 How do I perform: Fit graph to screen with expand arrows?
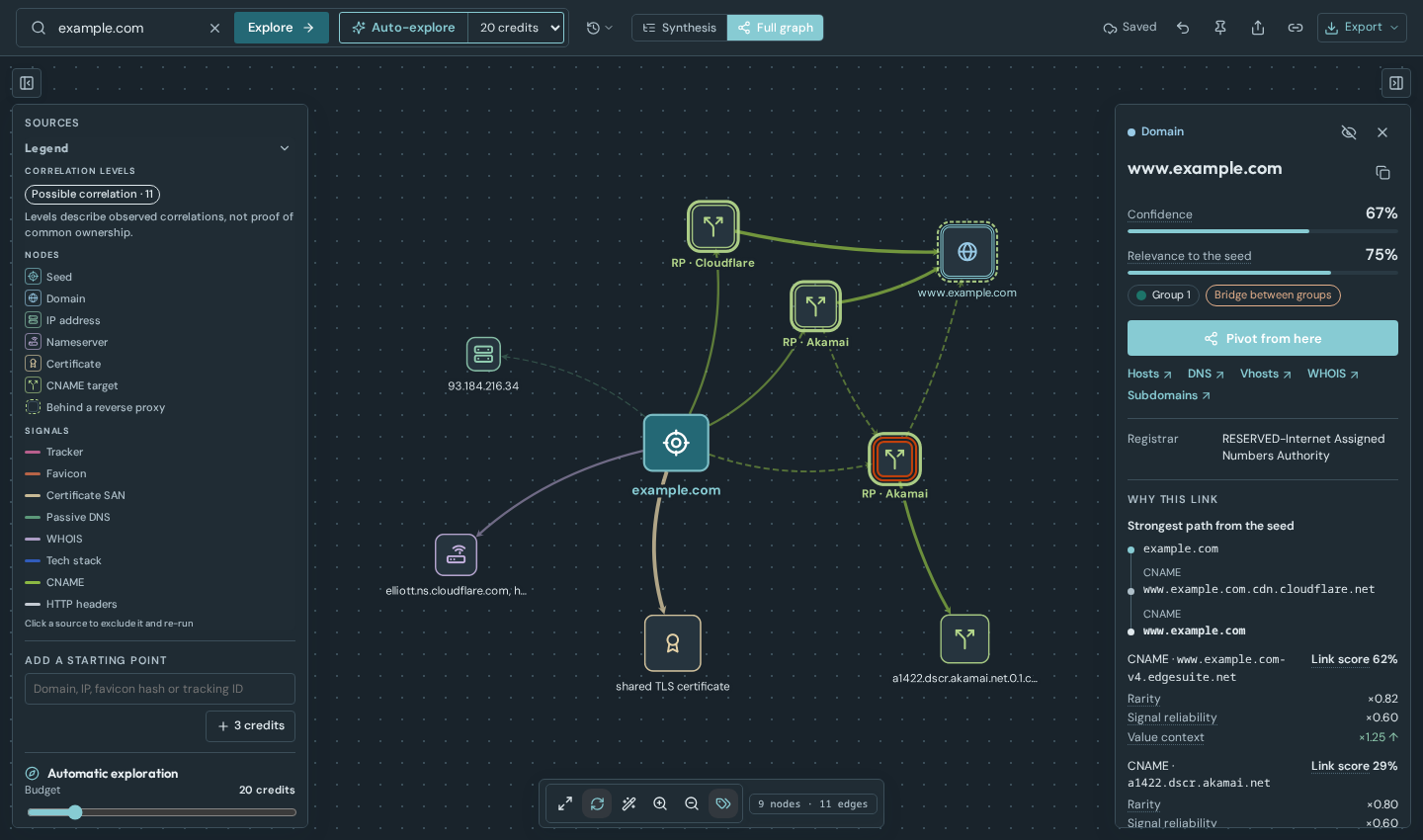(x=565, y=803)
